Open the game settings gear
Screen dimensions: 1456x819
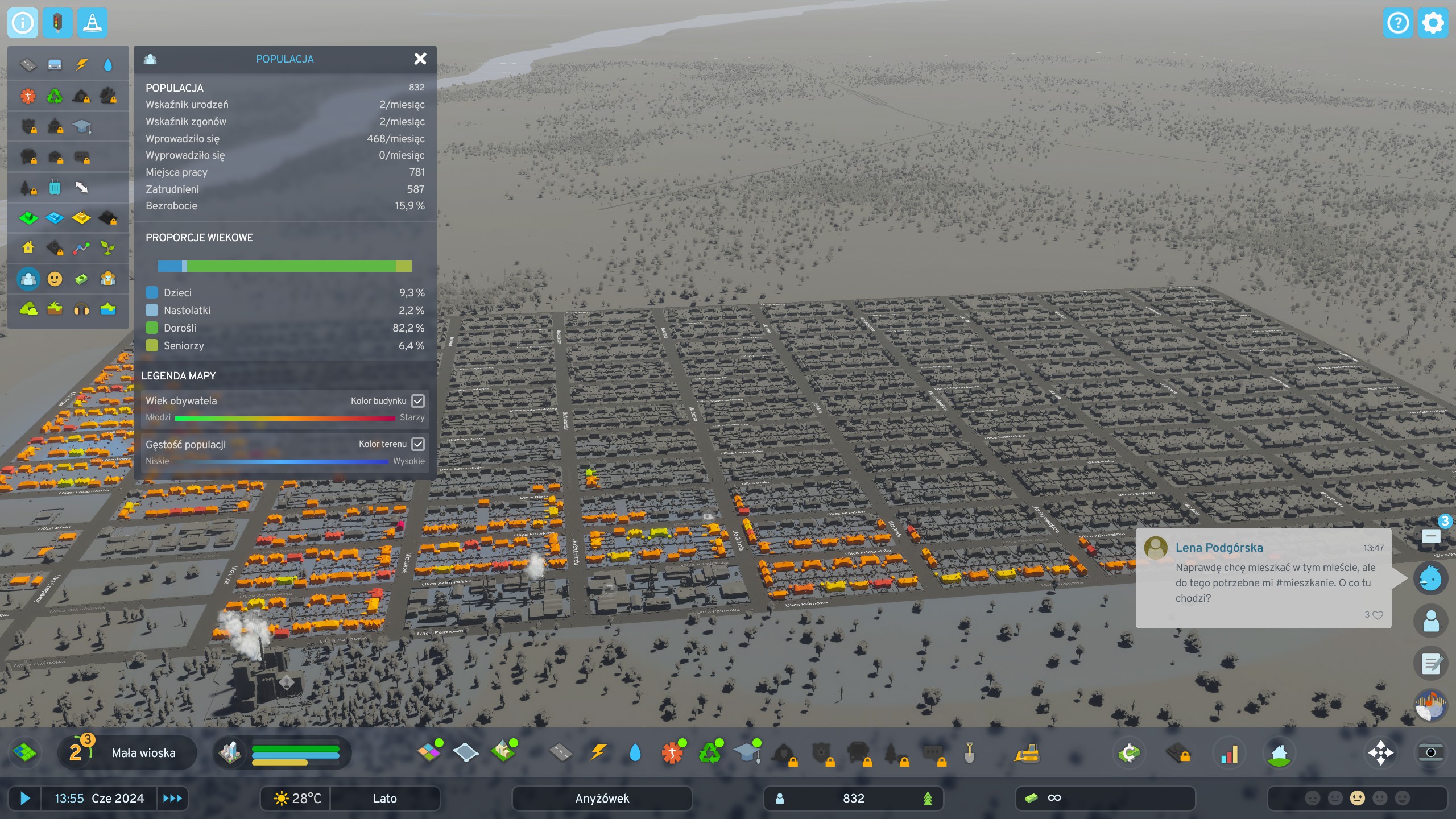click(1433, 23)
